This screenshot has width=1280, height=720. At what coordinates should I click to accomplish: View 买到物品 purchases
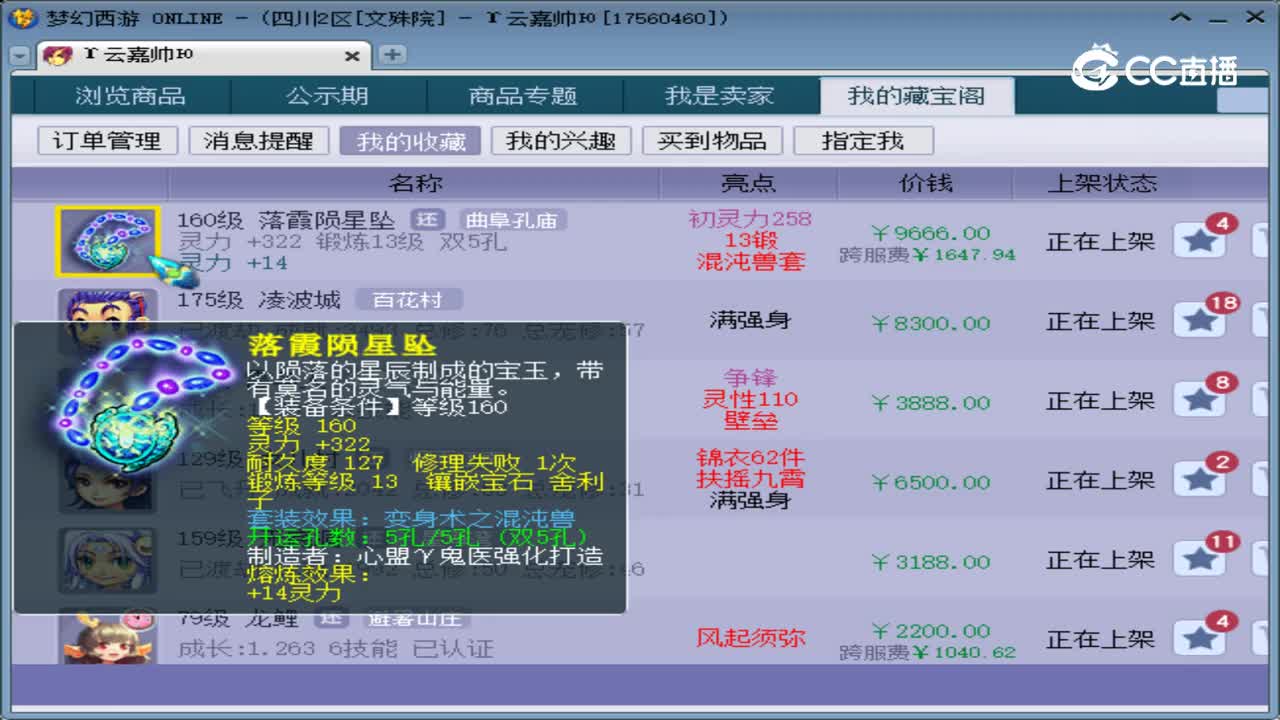(712, 141)
